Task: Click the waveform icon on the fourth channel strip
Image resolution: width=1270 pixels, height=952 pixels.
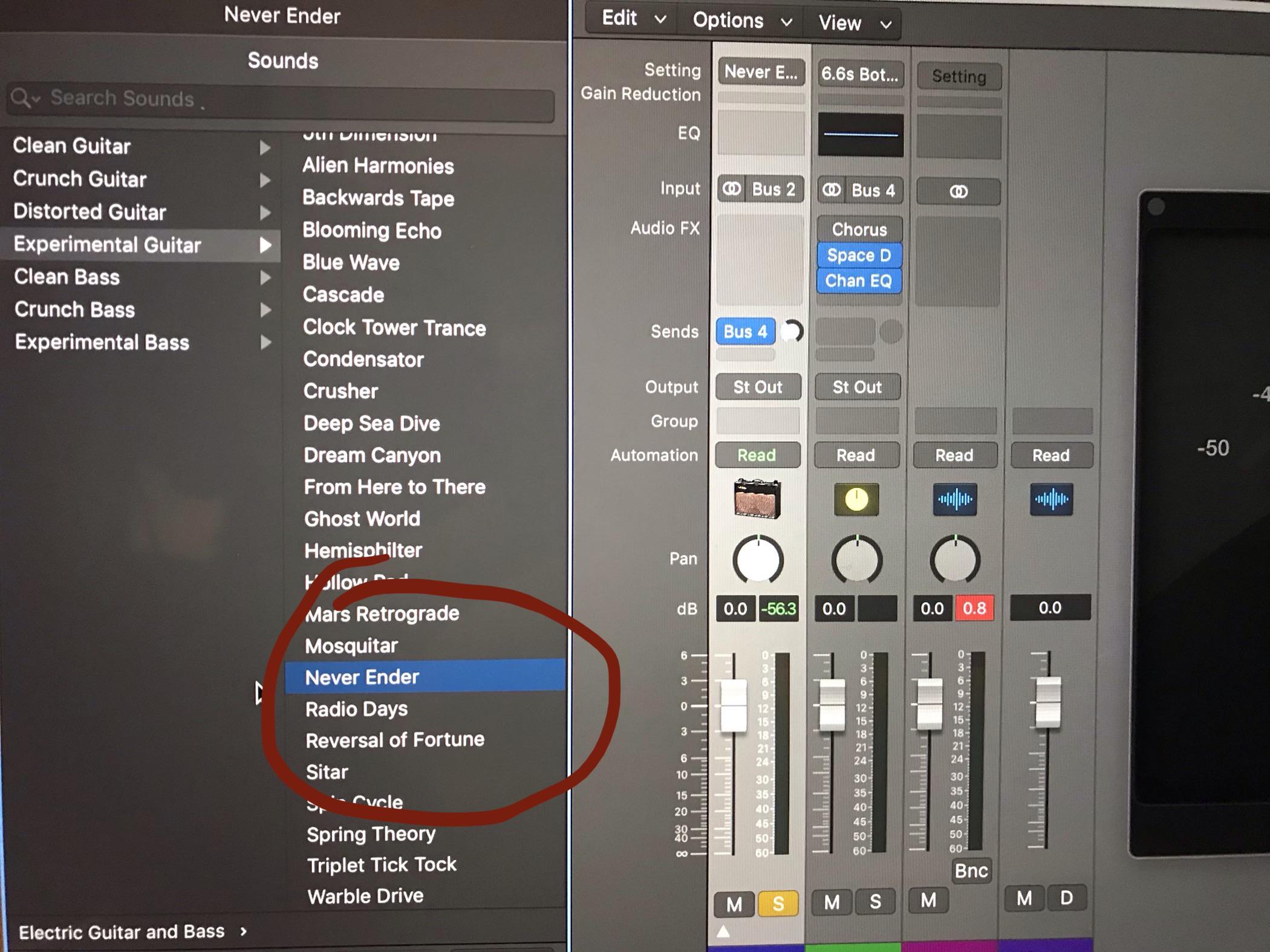Action: [1052, 499]
